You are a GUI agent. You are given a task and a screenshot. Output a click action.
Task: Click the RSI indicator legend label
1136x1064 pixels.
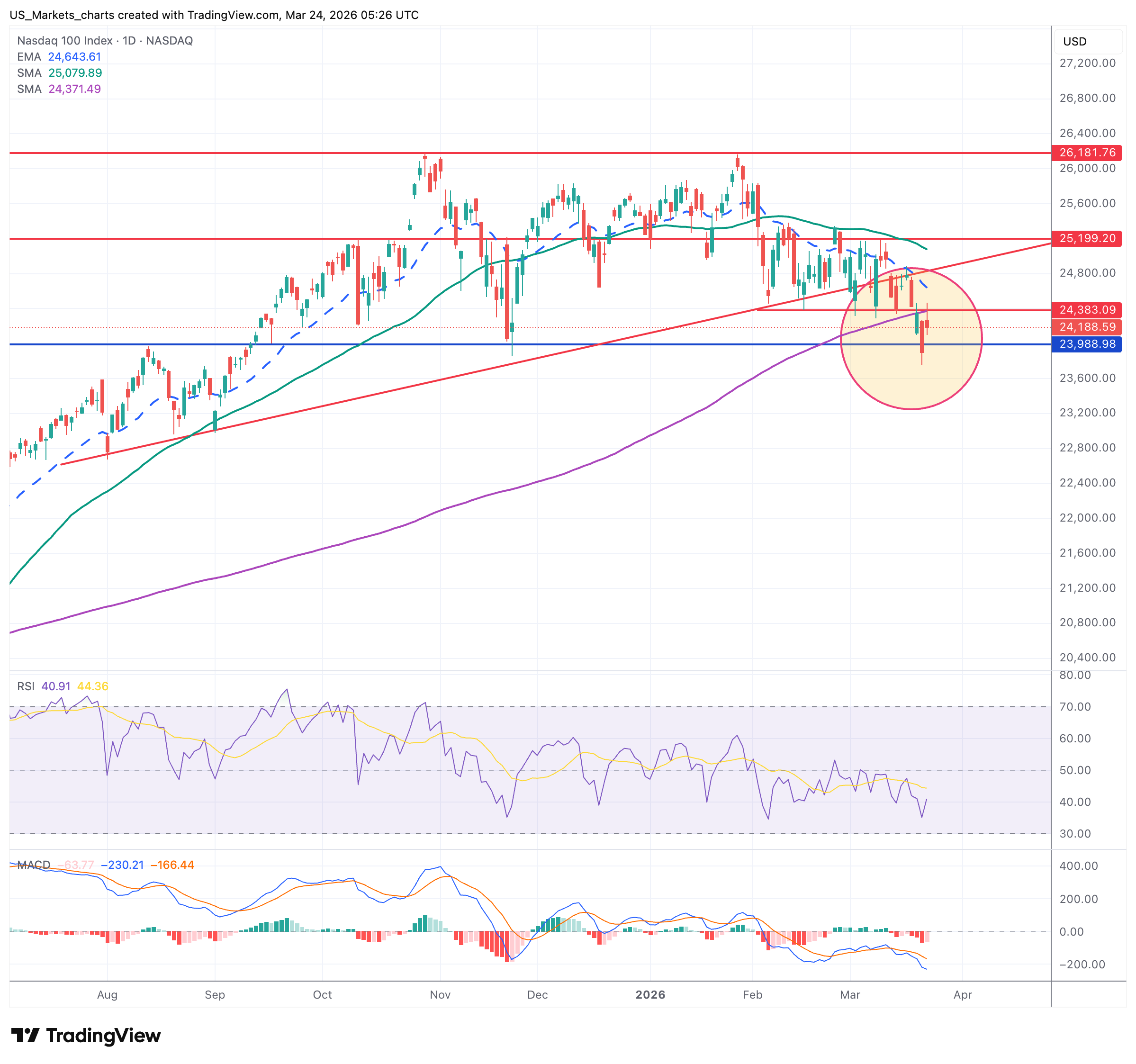point(26,685)
